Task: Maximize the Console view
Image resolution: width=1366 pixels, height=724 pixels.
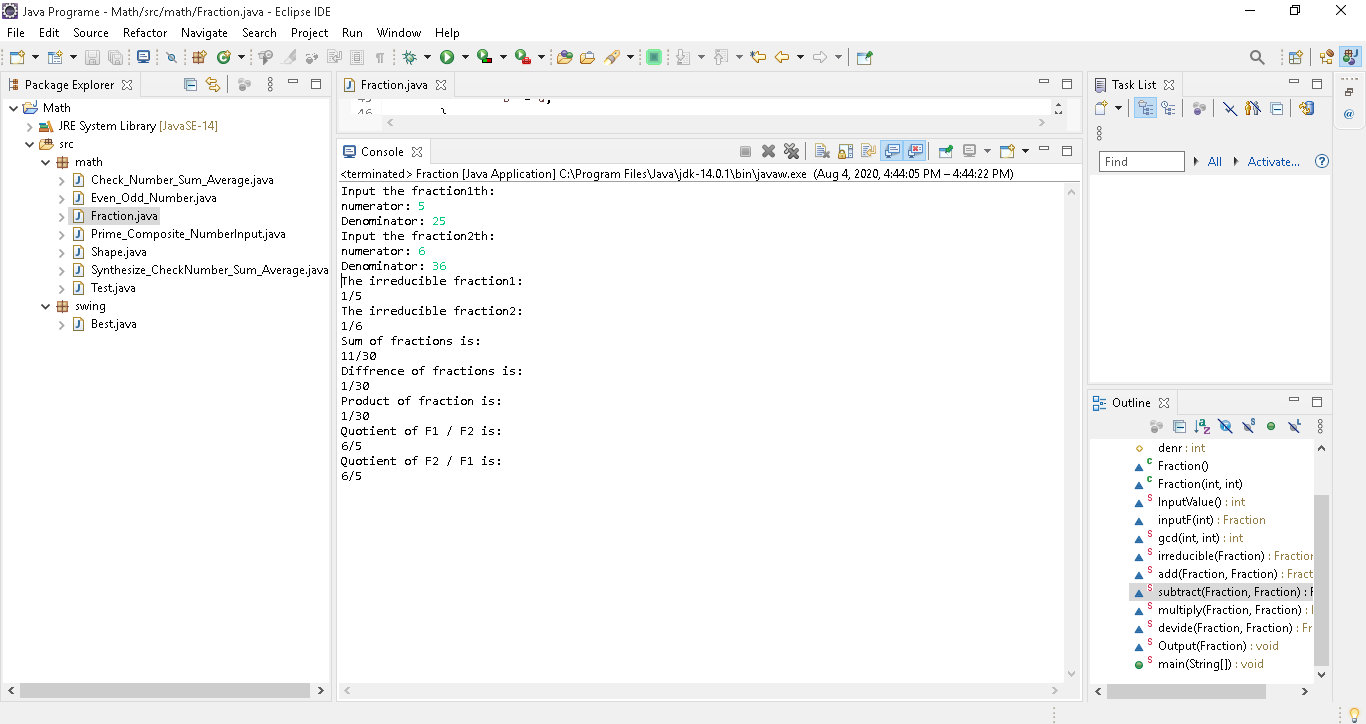Action: coord(1067,151)
